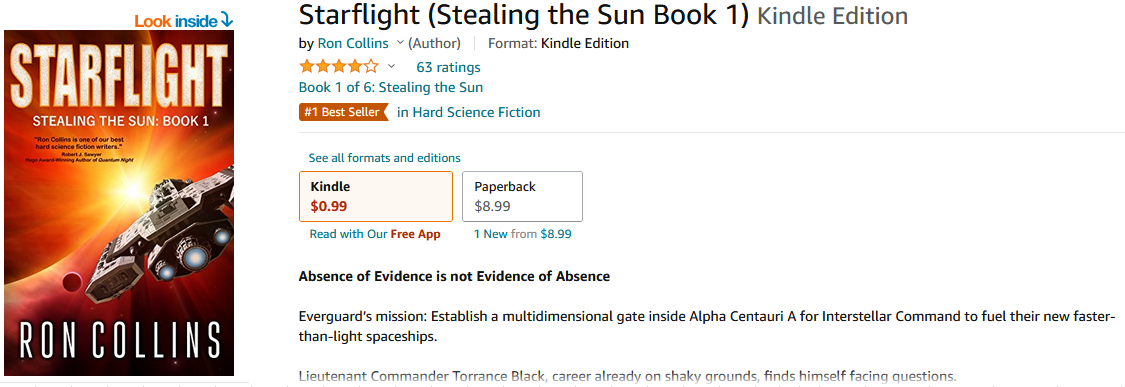Open the Starflight book cover image
This screenshot has height=387, width=1125.
pyautogui.click(x=119, y=202)
